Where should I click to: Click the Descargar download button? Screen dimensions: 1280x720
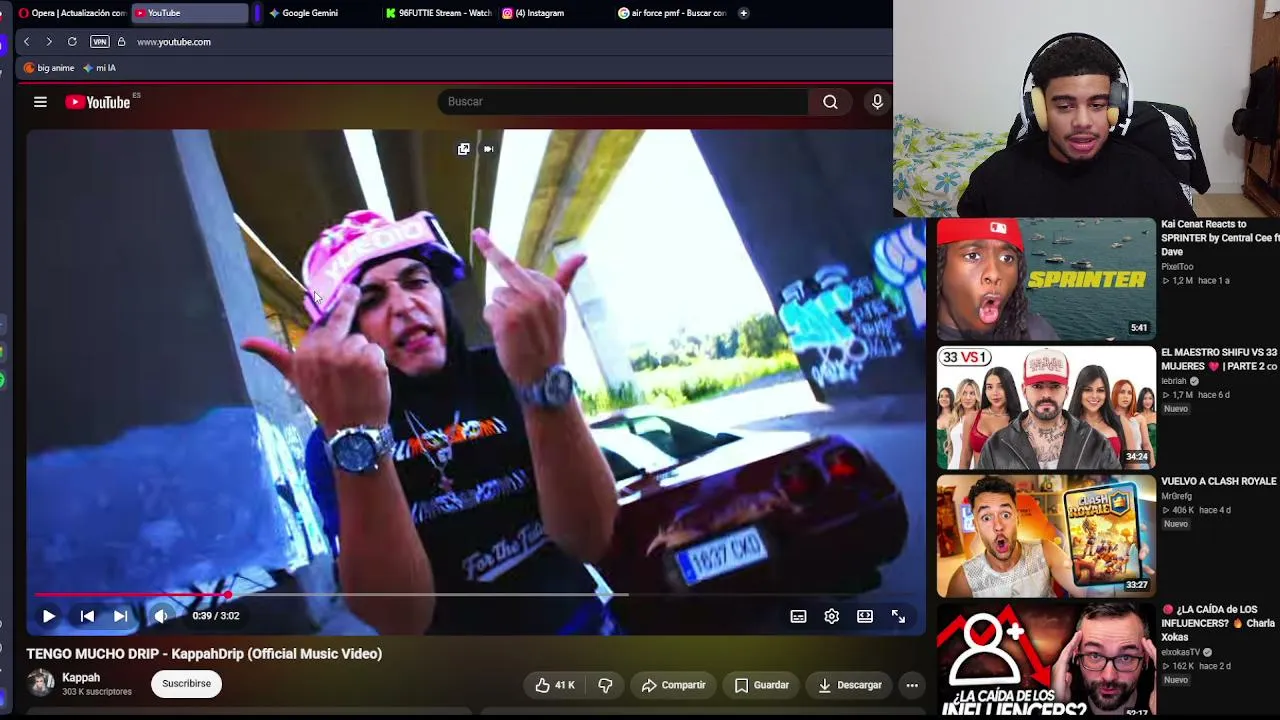(x=850, y=685)
